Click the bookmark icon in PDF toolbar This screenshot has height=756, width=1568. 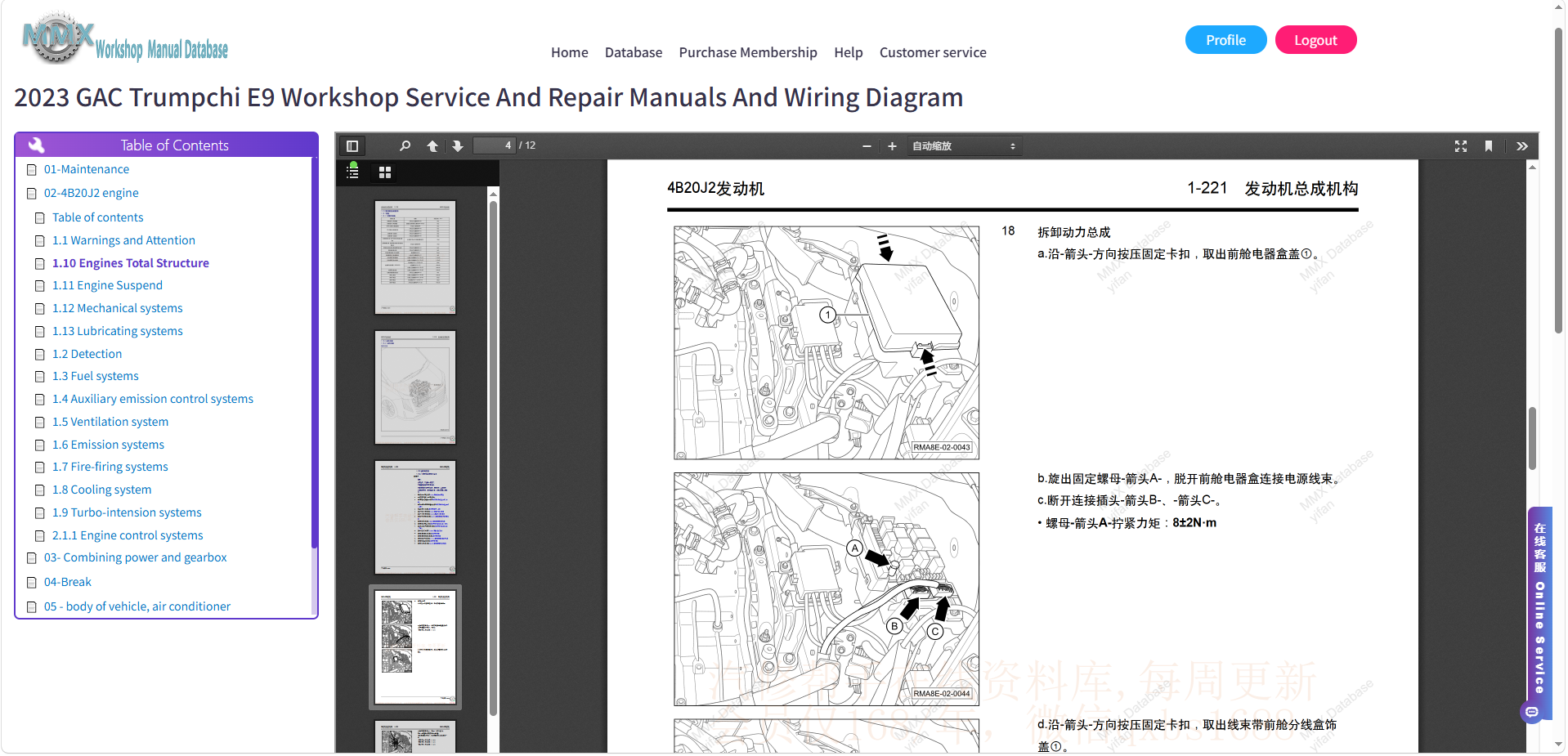(x=1489, y=146)
